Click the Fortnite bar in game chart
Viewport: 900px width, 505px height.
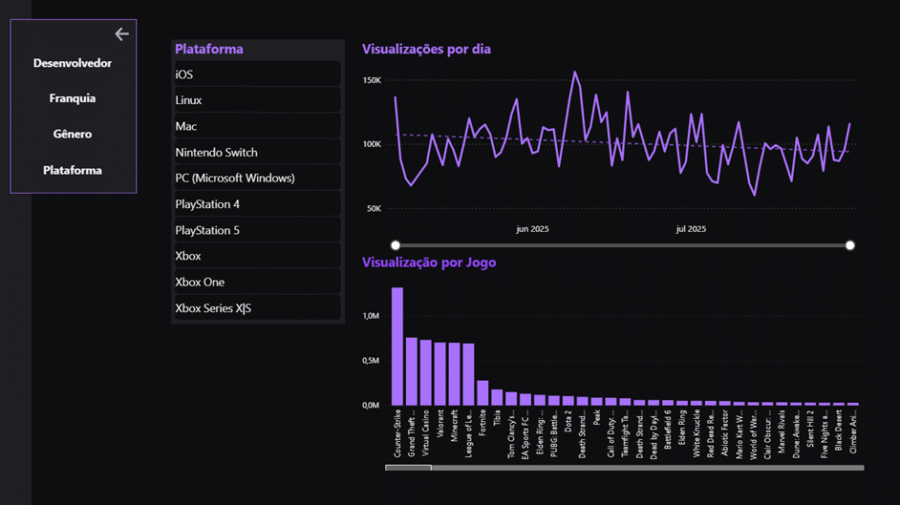pyautogui.click(x=483, y=392)
